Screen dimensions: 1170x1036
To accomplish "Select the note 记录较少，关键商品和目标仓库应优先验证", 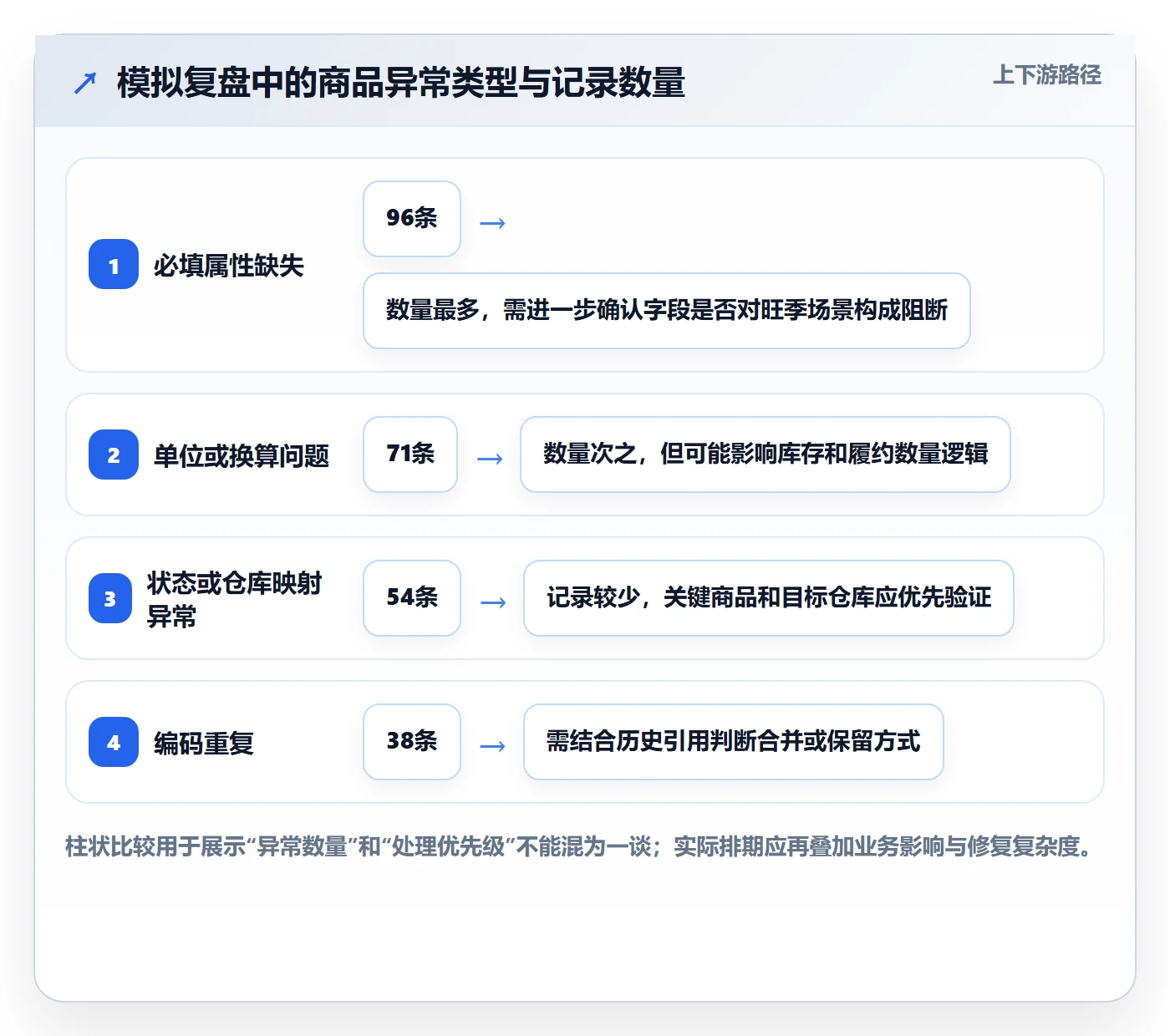I will (769, 598).
